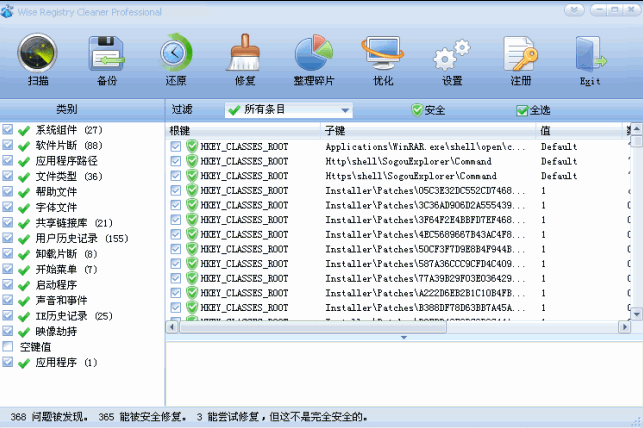Toggle the 全选 select-all checkbox
The image size is (643, 428).
[x=522, y=110]
